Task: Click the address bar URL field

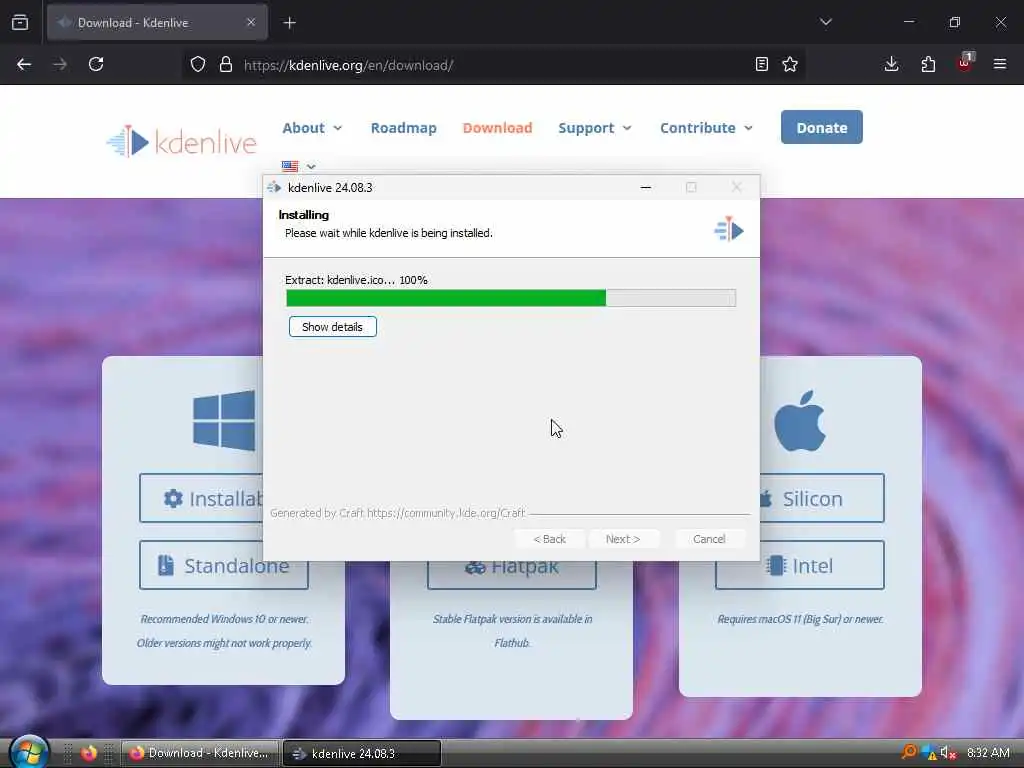Action: 496,65
